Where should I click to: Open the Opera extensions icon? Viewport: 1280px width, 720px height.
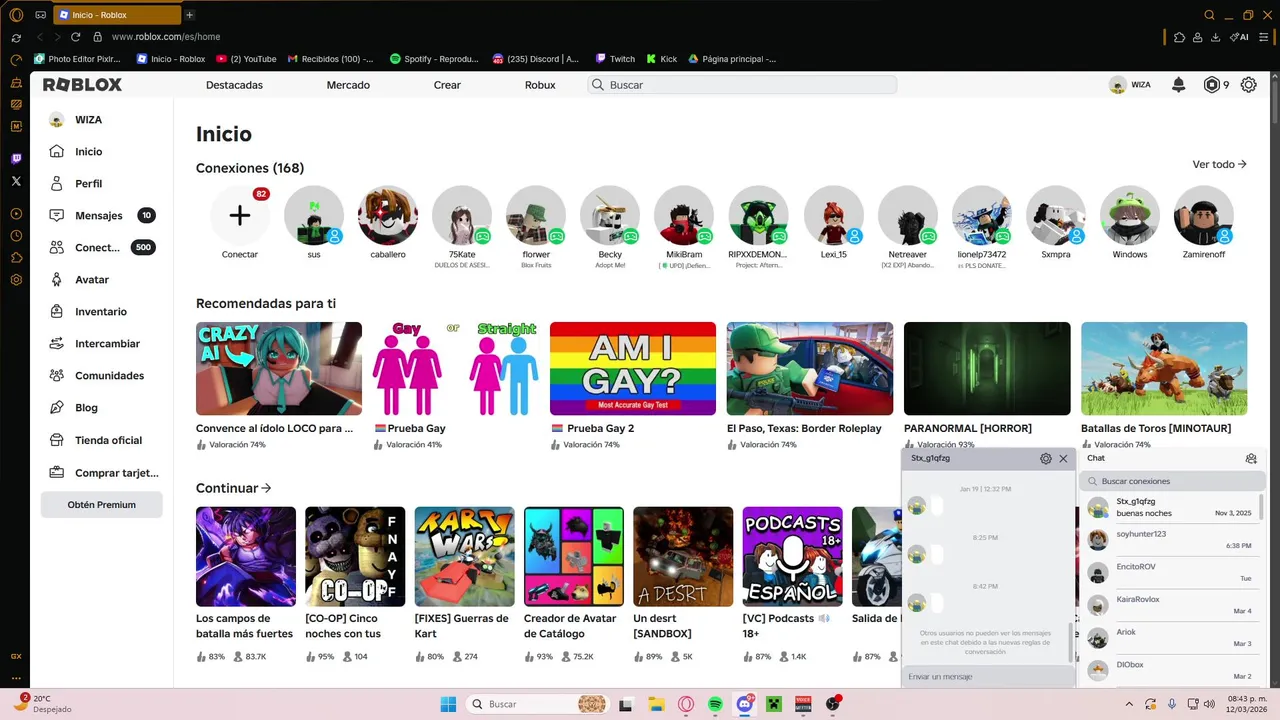[x=1180, y=37]
